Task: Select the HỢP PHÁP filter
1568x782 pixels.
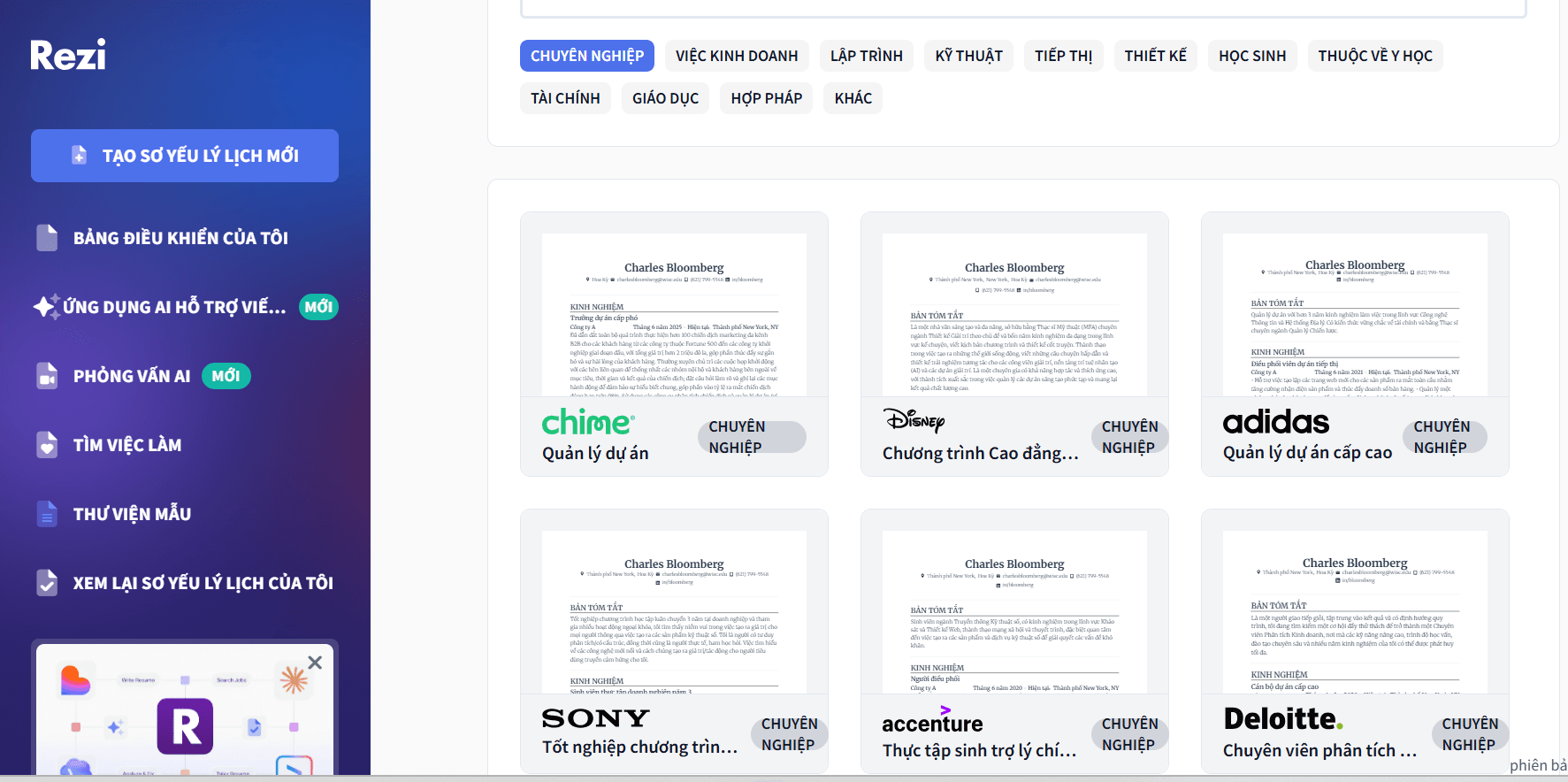Action: (x=767, y=98)
